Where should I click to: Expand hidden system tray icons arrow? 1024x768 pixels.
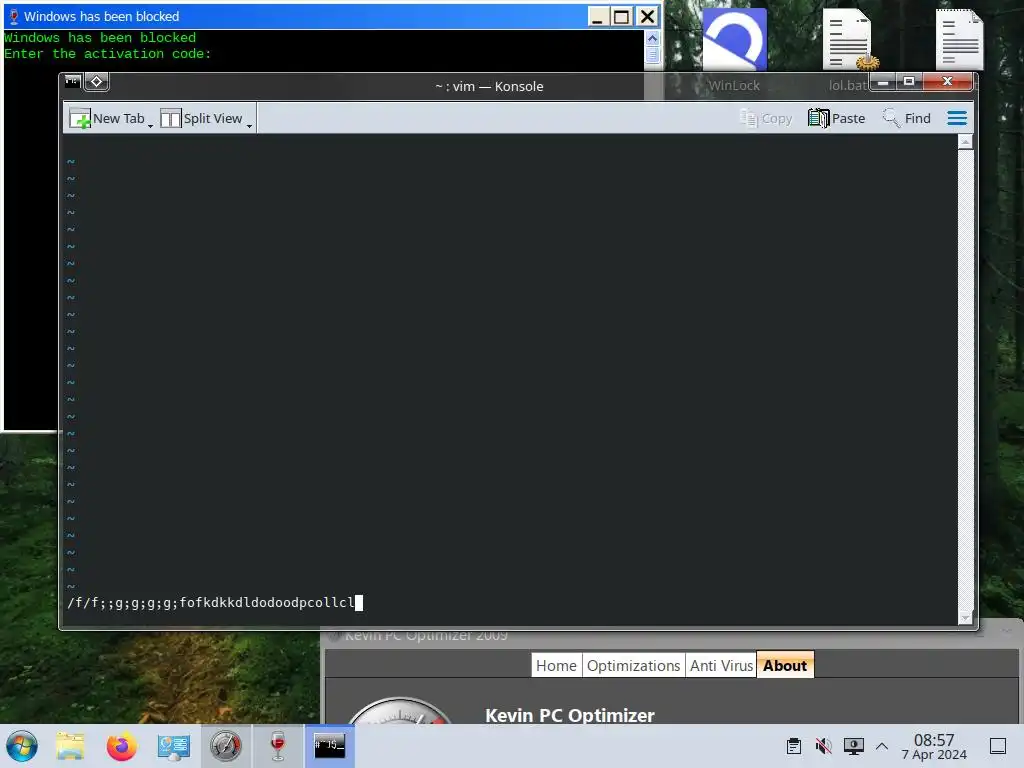882,746
